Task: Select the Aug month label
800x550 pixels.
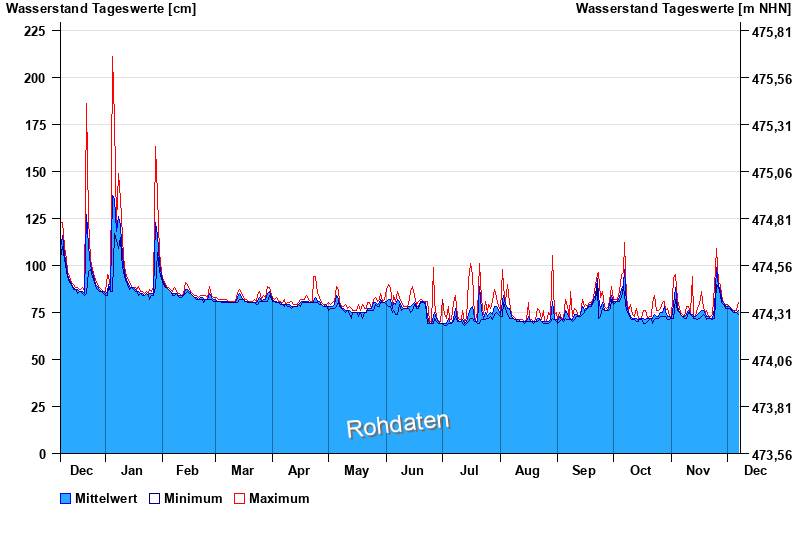Action: [527, 470]
